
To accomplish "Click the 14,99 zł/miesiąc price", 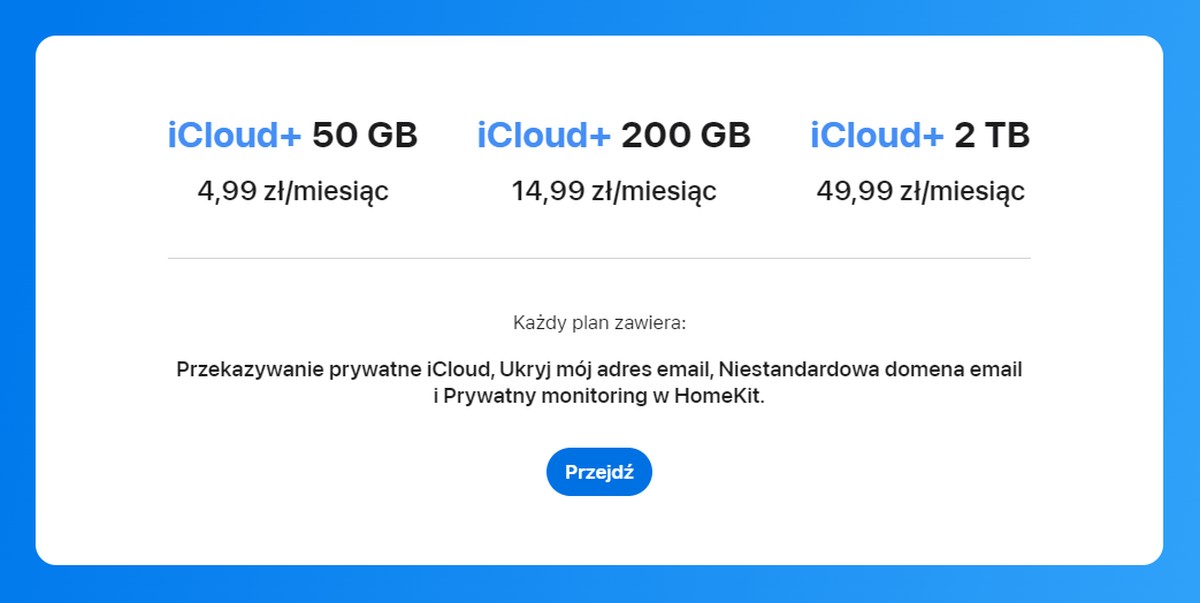I will 614,190.
